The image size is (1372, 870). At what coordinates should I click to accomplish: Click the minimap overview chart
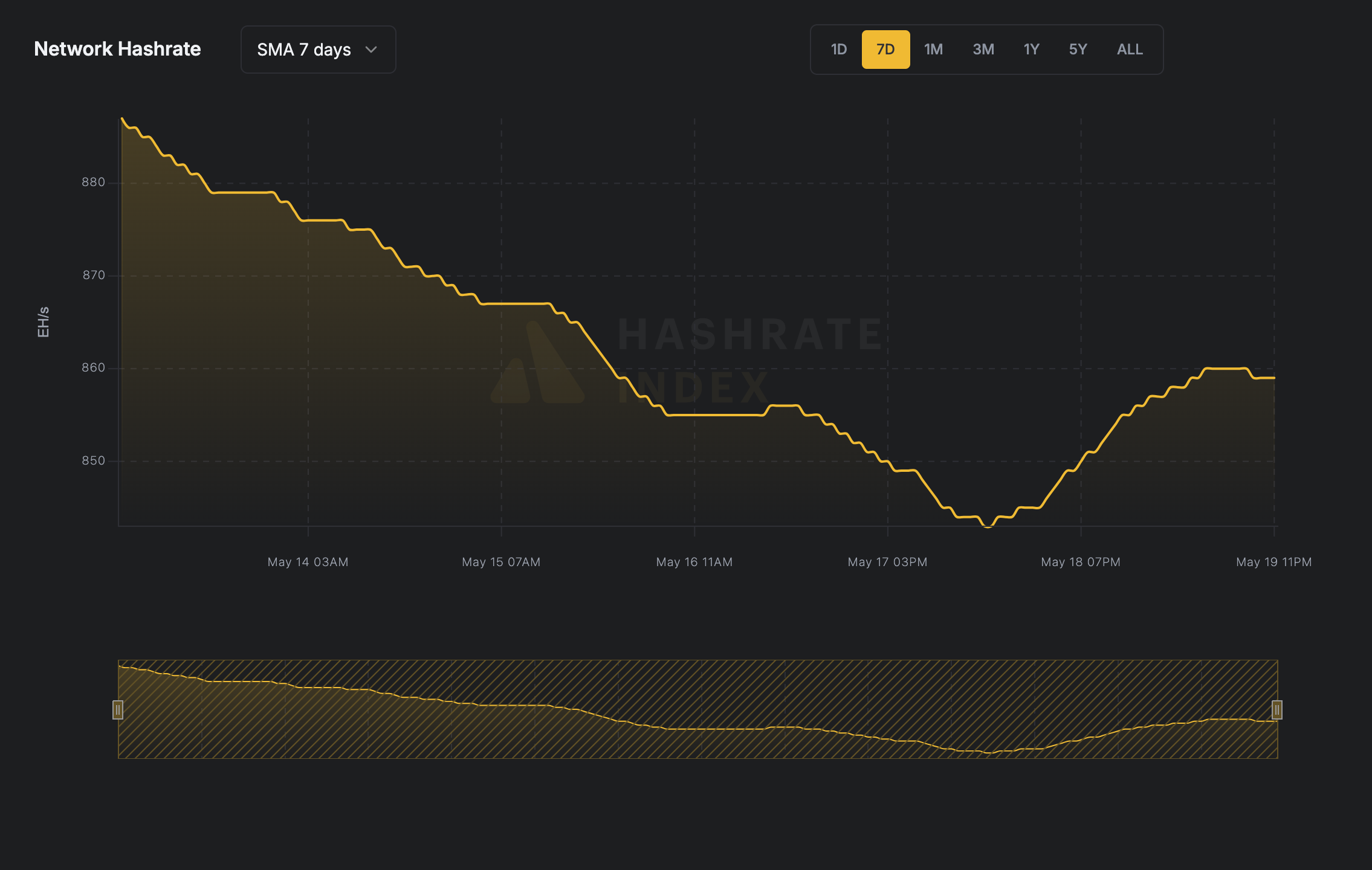coord(695,710)
